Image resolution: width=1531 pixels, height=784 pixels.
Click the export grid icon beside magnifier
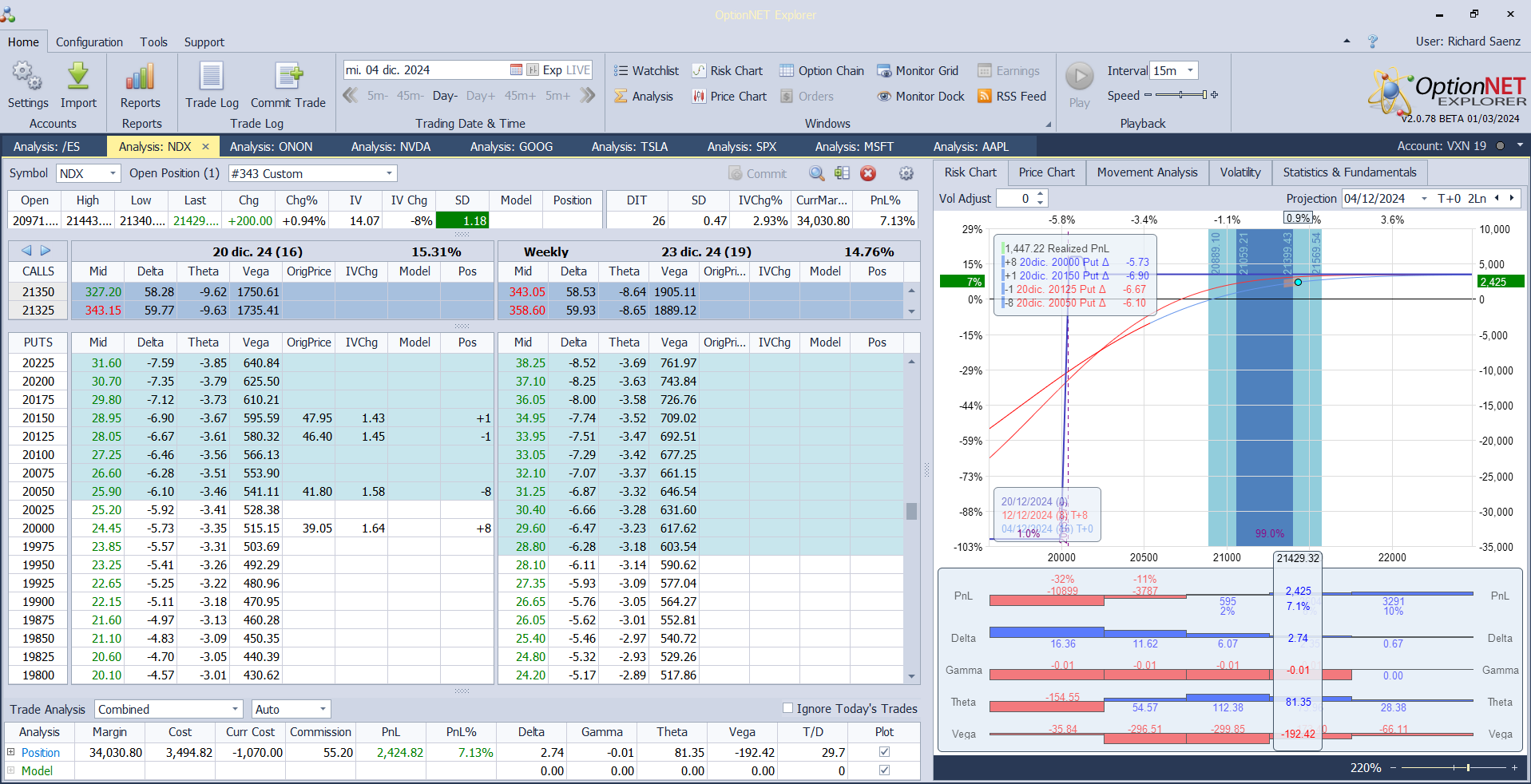coord(842,173)
